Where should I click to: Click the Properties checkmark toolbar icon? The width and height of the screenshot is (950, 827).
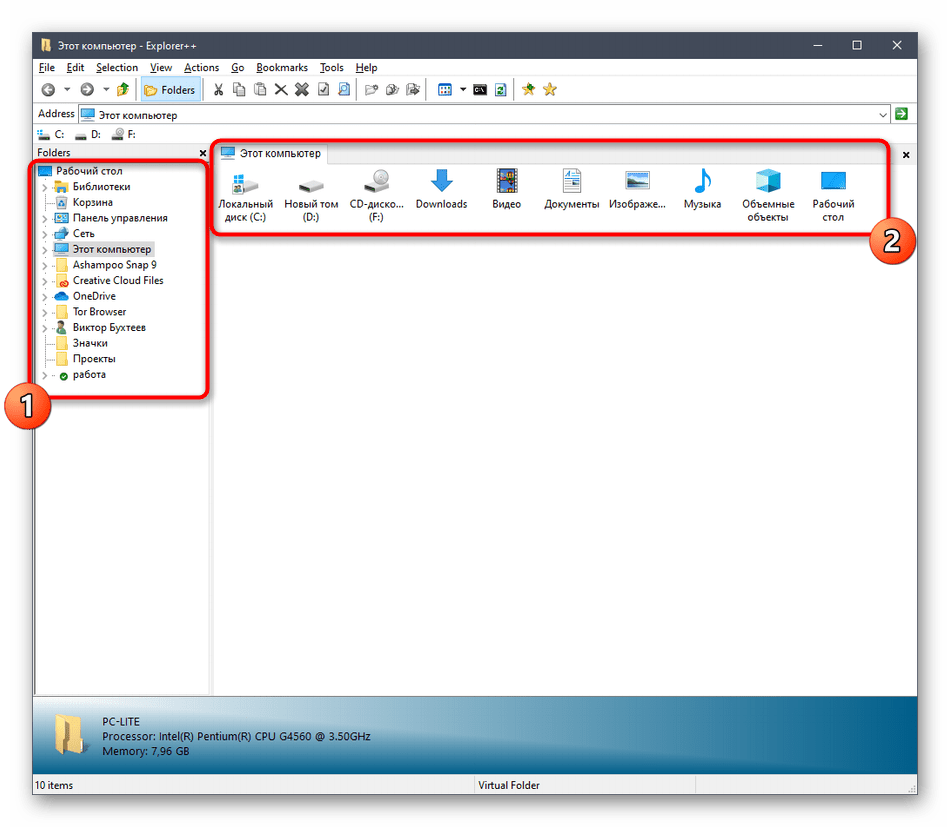click(x=323, y=90)
